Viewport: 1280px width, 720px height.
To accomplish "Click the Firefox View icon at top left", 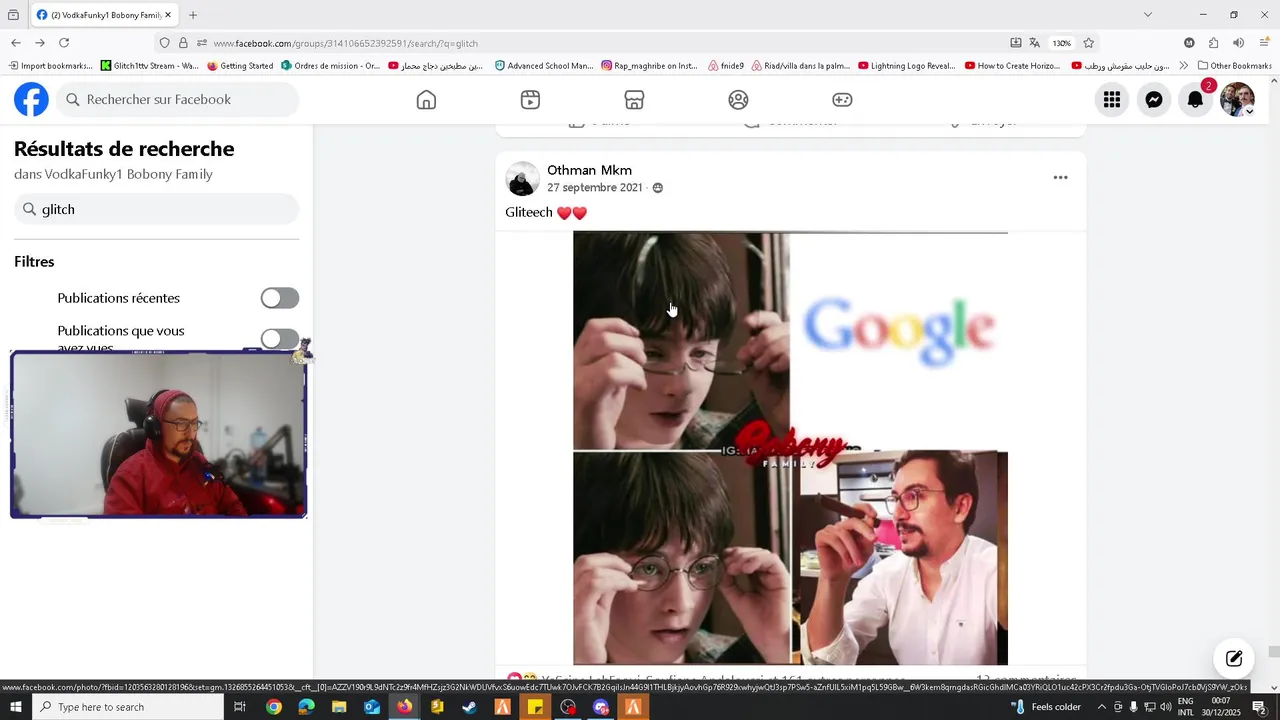I will tap(14, 15).
